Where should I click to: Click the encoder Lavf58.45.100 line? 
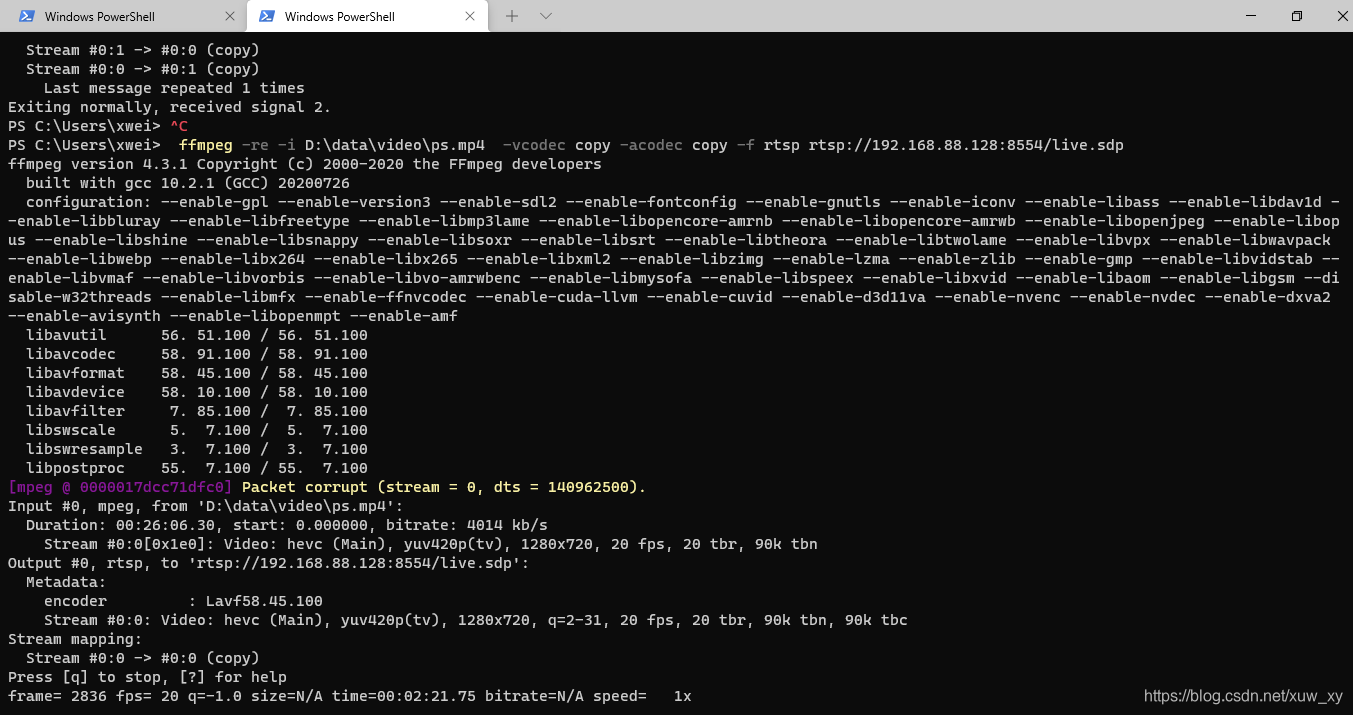pos(183,601)
